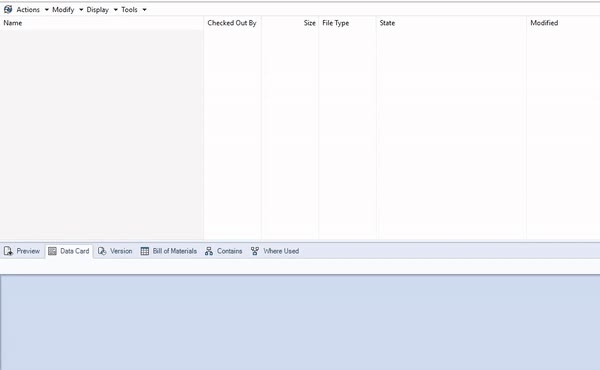Expand the Tools dropdown arrow
600x370 pixels.
(144, 10)
